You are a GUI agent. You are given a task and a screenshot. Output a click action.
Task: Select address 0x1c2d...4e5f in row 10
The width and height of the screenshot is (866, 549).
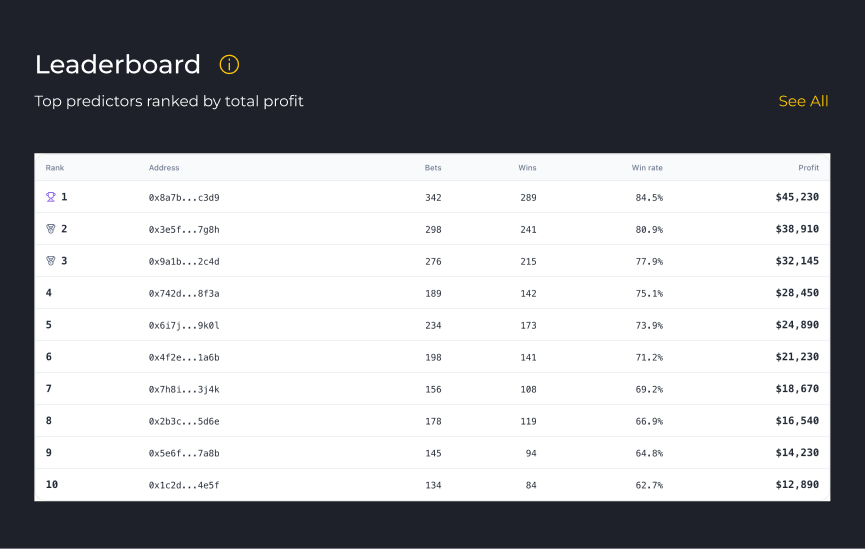click(x=184, y=486)
